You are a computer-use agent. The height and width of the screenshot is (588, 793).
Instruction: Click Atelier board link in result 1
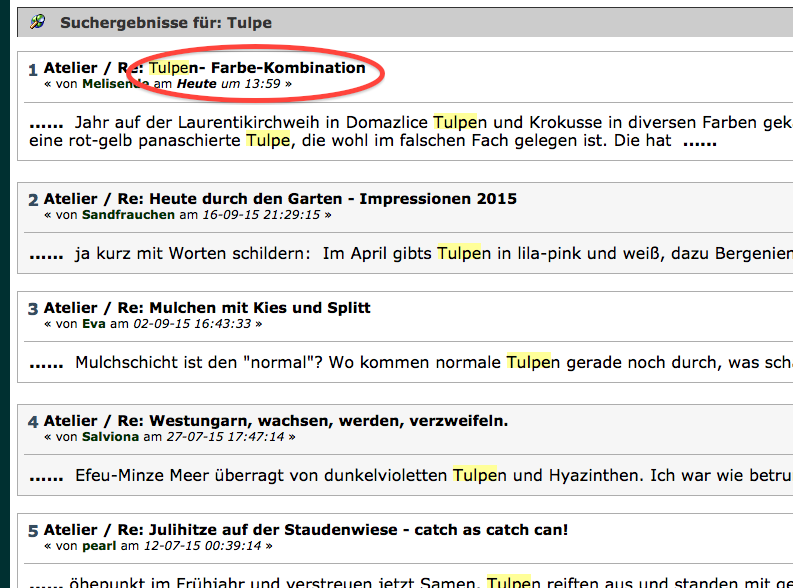coord(70,68)
